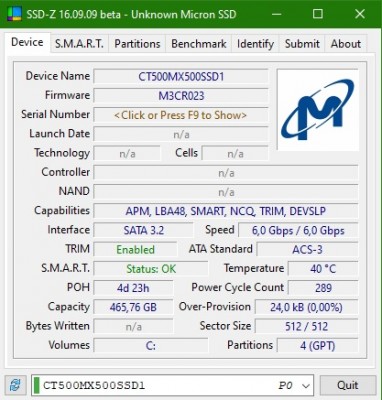Click the Controller n/a field
This screenshot has width=382, height=400.
(226, 173)
